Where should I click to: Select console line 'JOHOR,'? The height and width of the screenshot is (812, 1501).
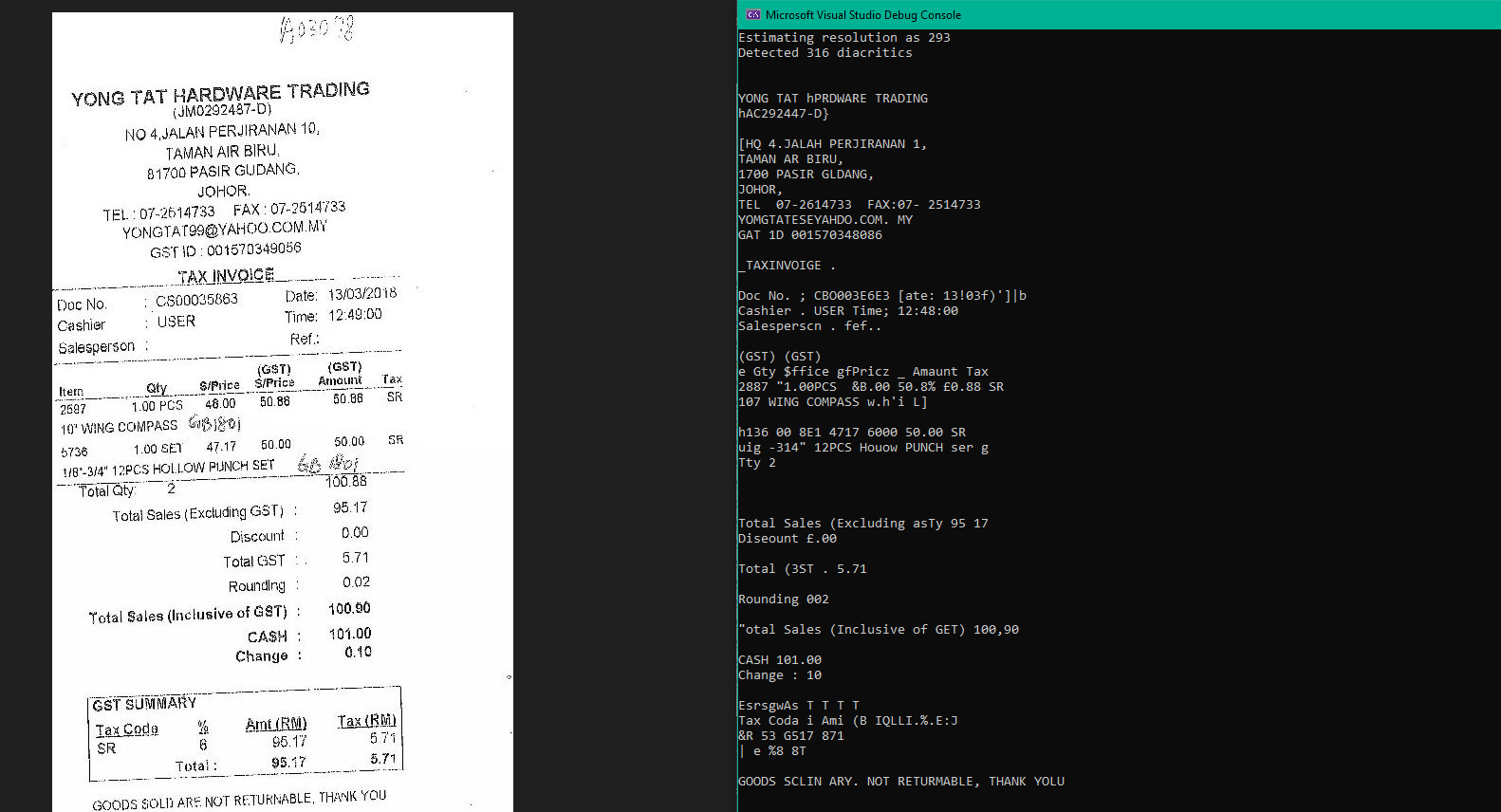coord(760,190)
